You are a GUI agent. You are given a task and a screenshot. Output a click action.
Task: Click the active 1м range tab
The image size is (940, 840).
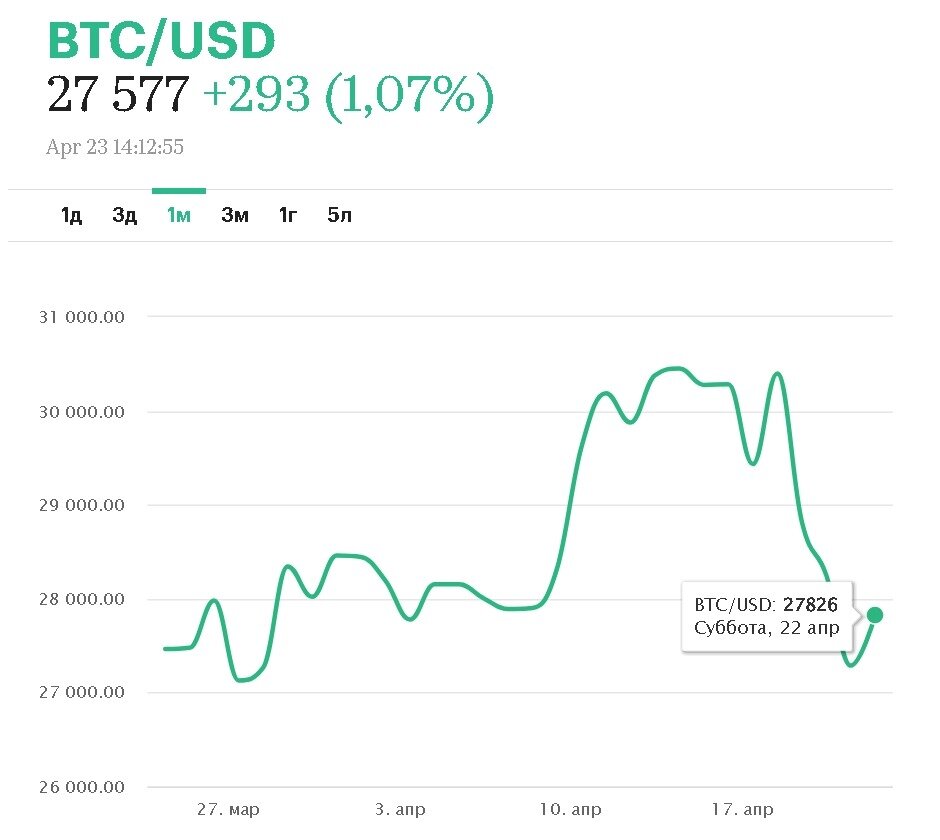coord(179,215)
